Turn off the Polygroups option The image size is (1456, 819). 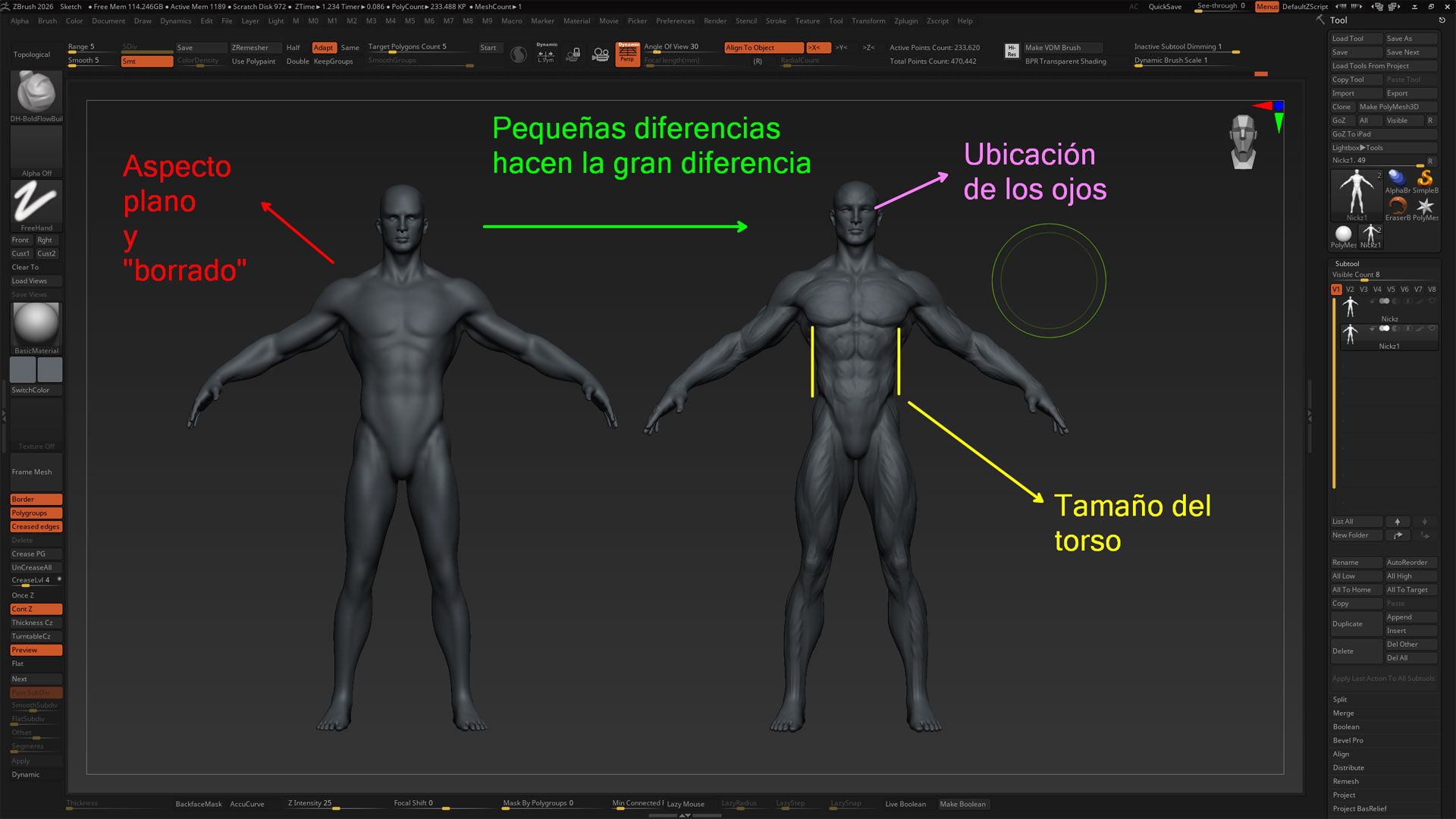pyautogui.click(x=36, y=513)
